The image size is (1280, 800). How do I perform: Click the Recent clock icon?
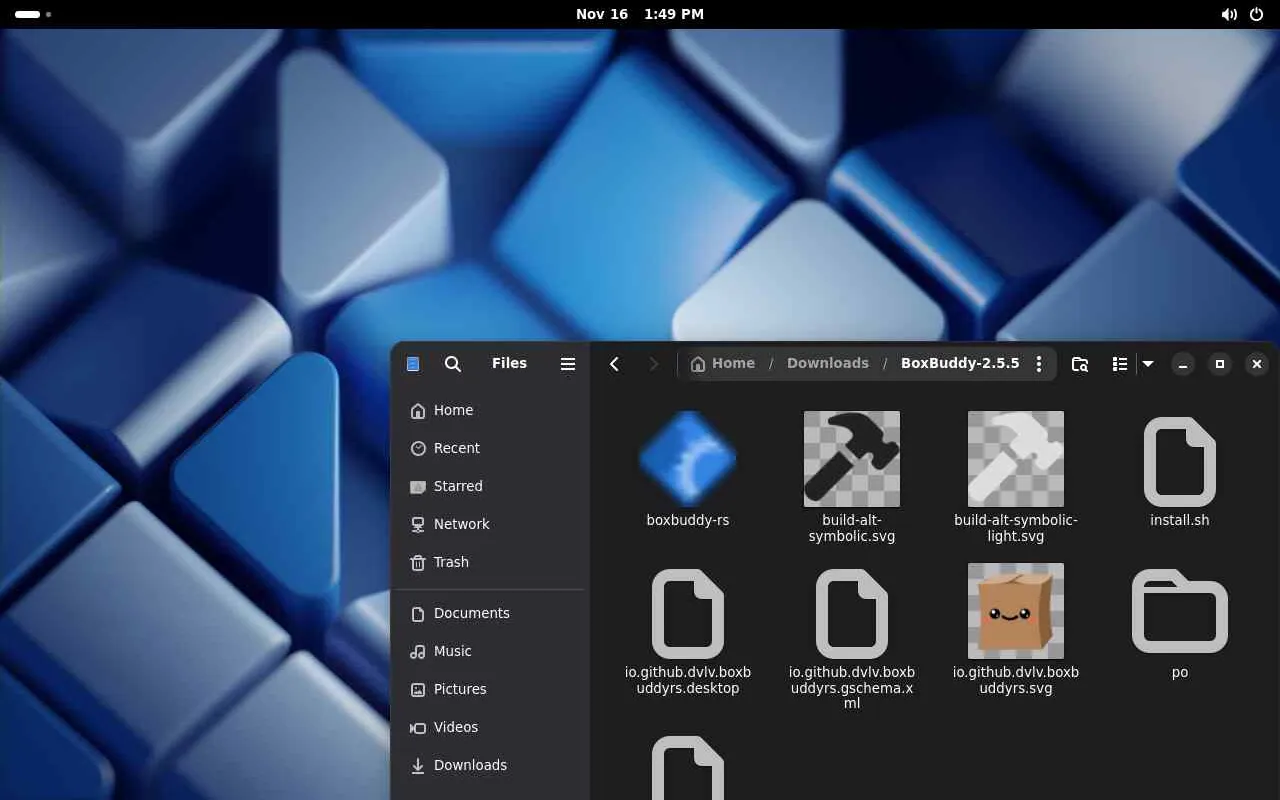[x=418, y=449]
